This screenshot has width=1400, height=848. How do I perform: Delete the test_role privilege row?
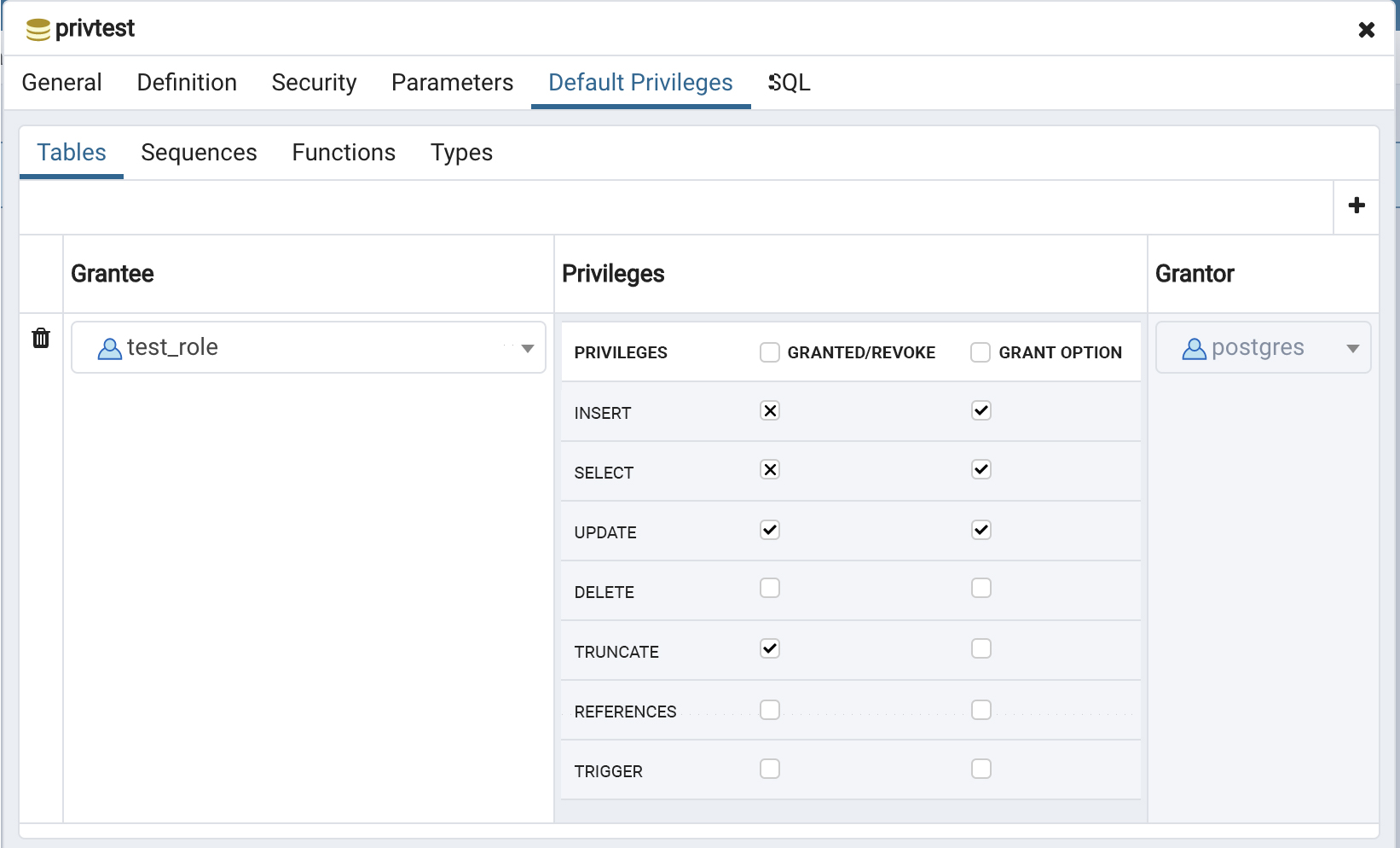click(41, 339)
